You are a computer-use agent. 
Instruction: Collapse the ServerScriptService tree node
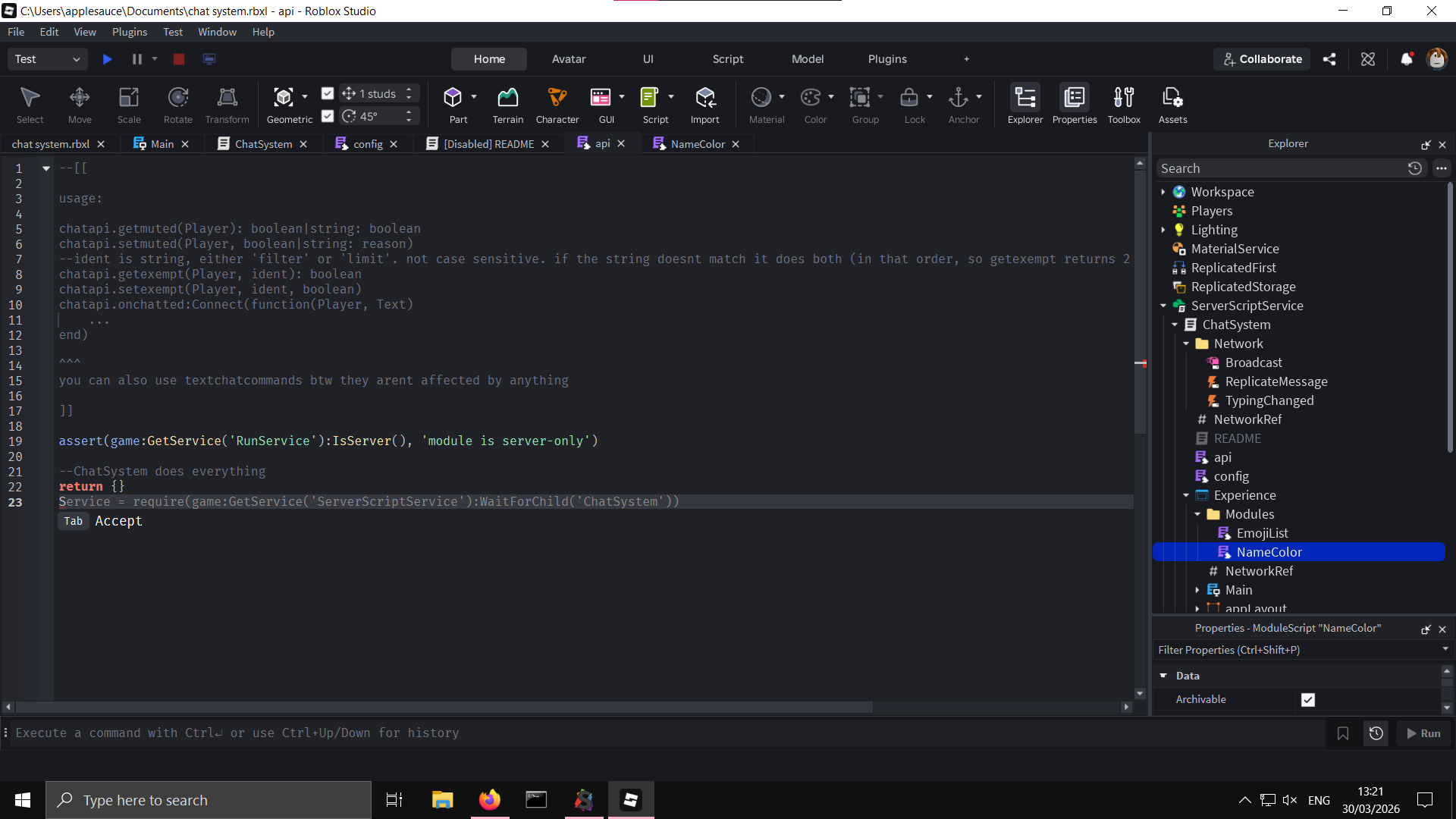point(1163,306)
